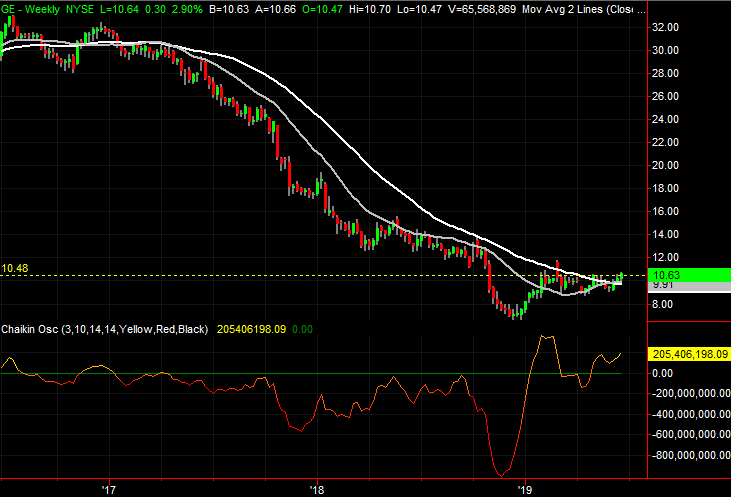Viewport: 731px width, 497px height.
Task: Click the NYSE exchange label
Action: (x=80, y=9)
